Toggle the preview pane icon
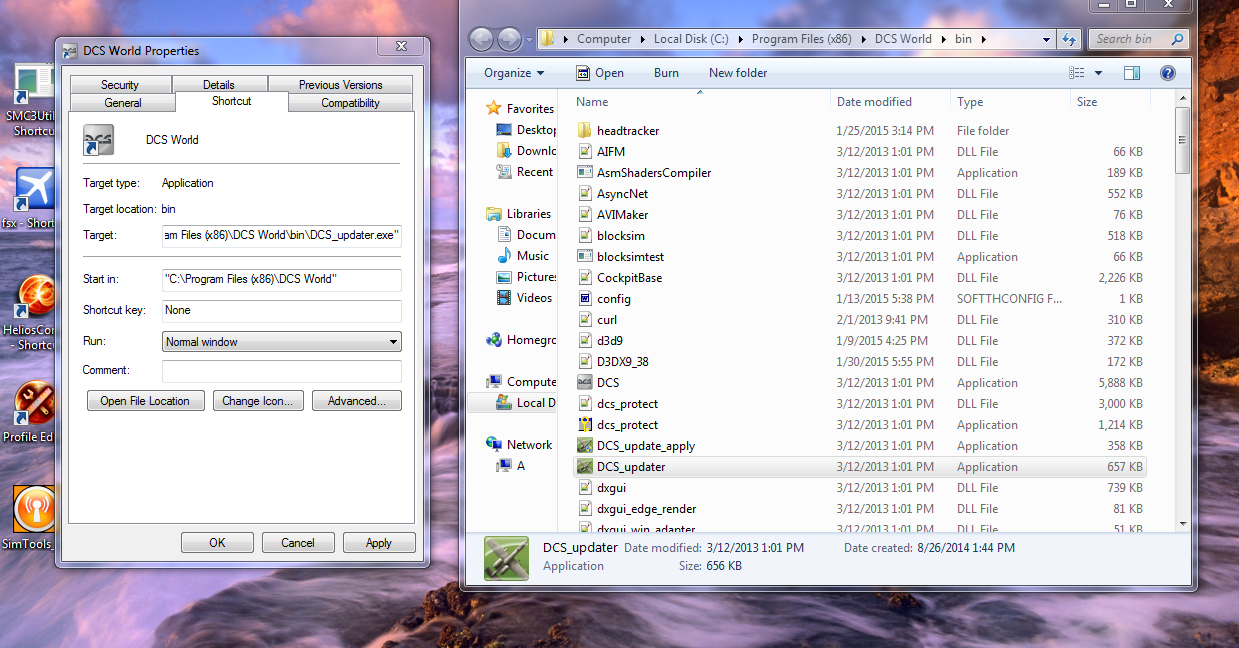Screen dimensions: 1239x648 pyautogui.click(x=1132, y=73)
